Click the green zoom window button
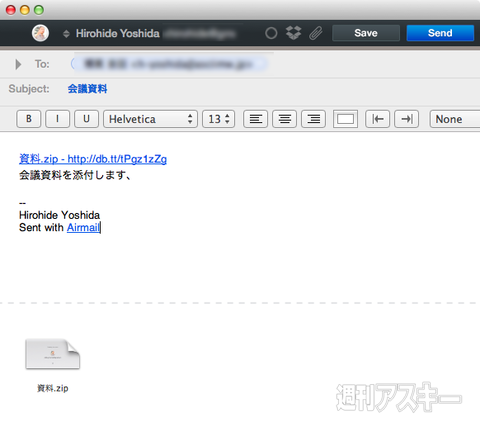480x431 pixels. [x=39, y=10]
